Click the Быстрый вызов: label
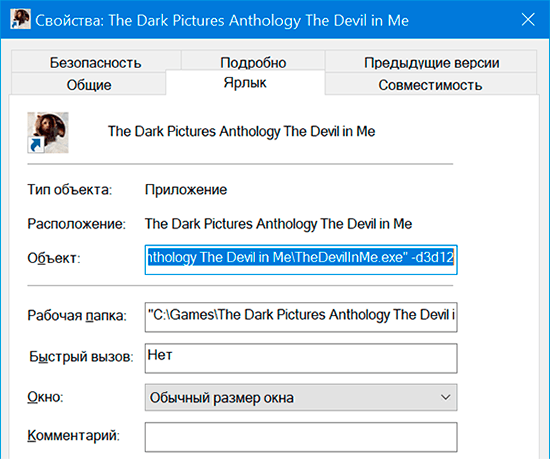550x459 pixels. pyautogui.click(x=81, y=357)
